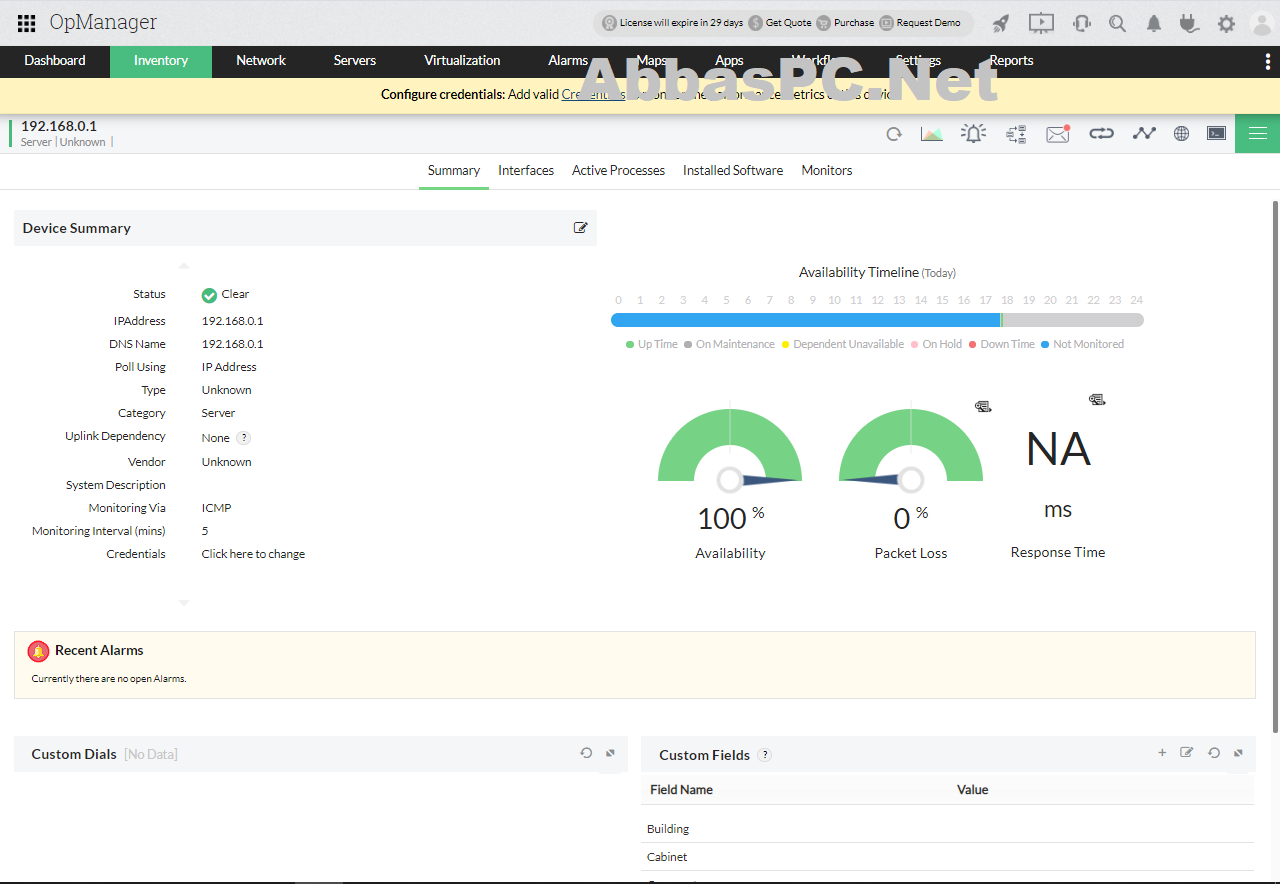Edit the Device Summary with pencil icon
Screen dimensions: 1280x884
[580, 228]
